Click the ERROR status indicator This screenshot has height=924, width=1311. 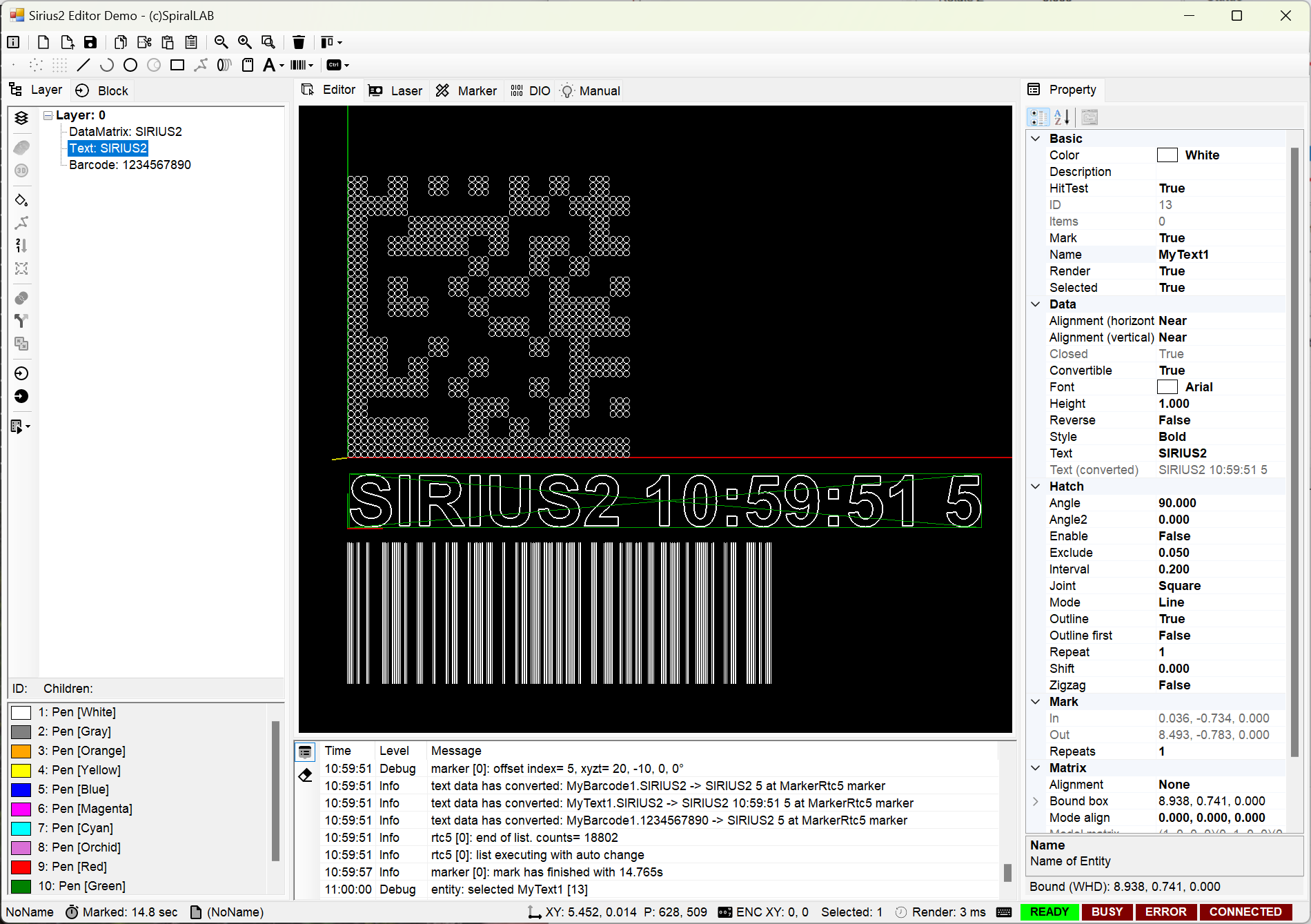coord(1166,912)
